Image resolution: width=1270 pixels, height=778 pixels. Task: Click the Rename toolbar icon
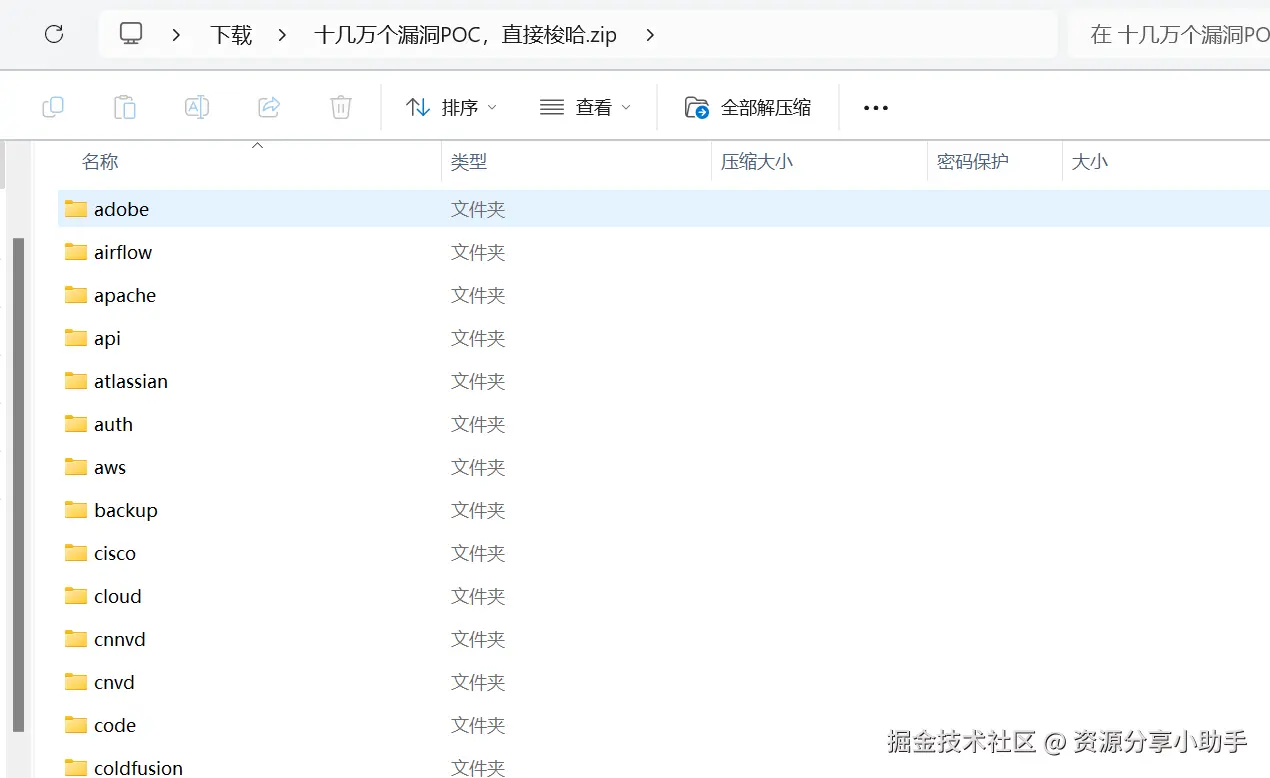click(197, 107)
